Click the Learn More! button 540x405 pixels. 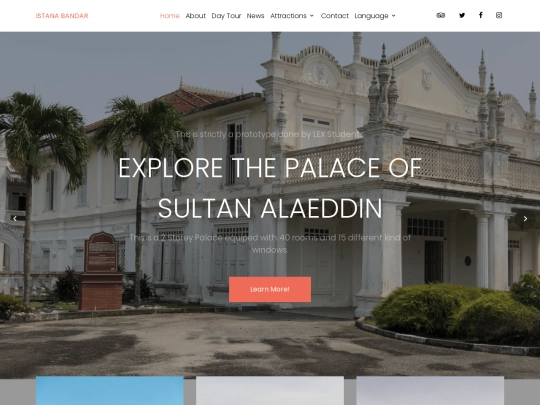270,289
